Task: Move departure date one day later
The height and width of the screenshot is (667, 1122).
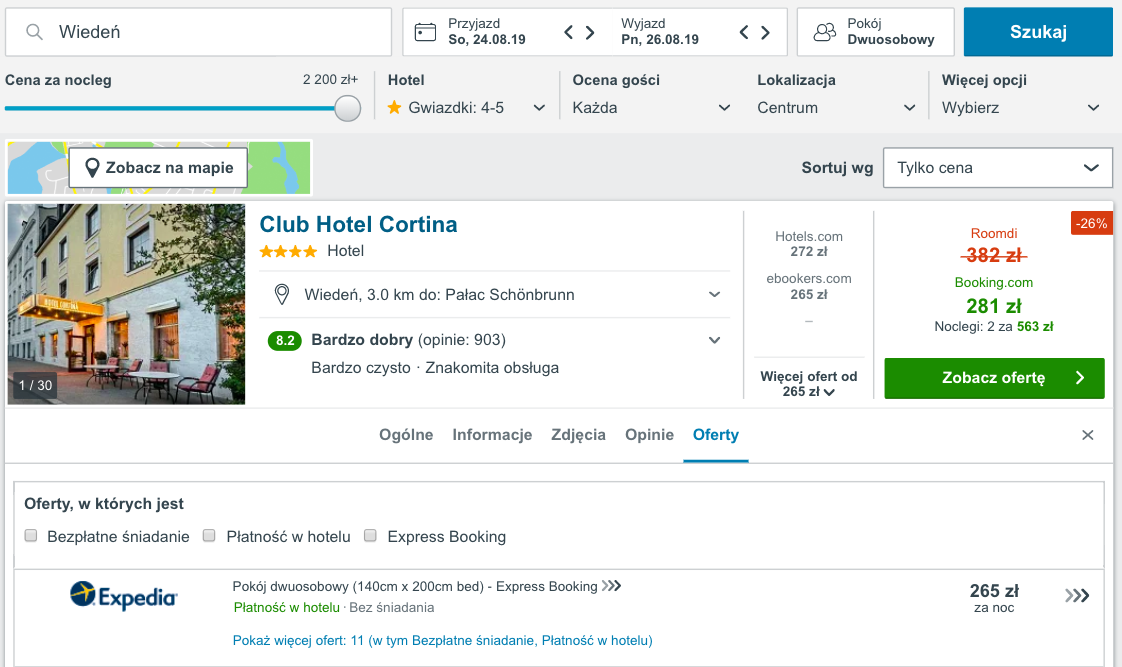Action: [766, 32]
